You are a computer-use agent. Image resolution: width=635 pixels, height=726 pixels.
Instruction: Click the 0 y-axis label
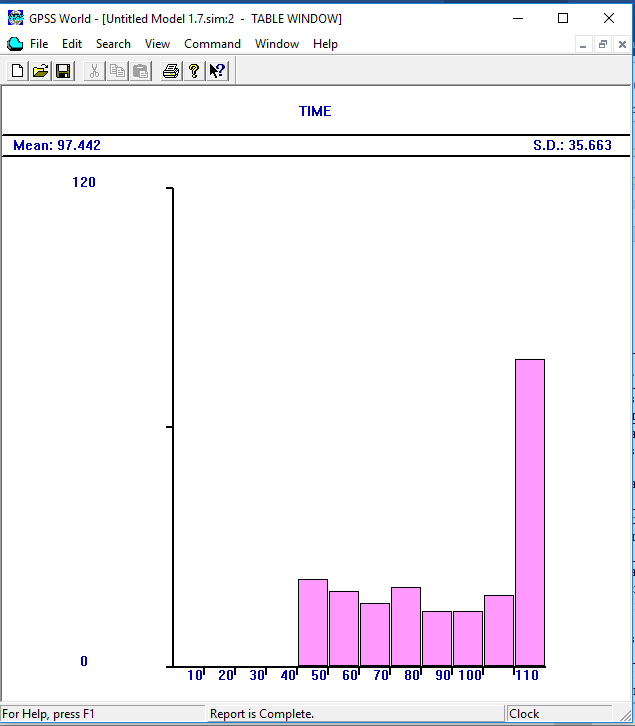click(x=84, y=661)
